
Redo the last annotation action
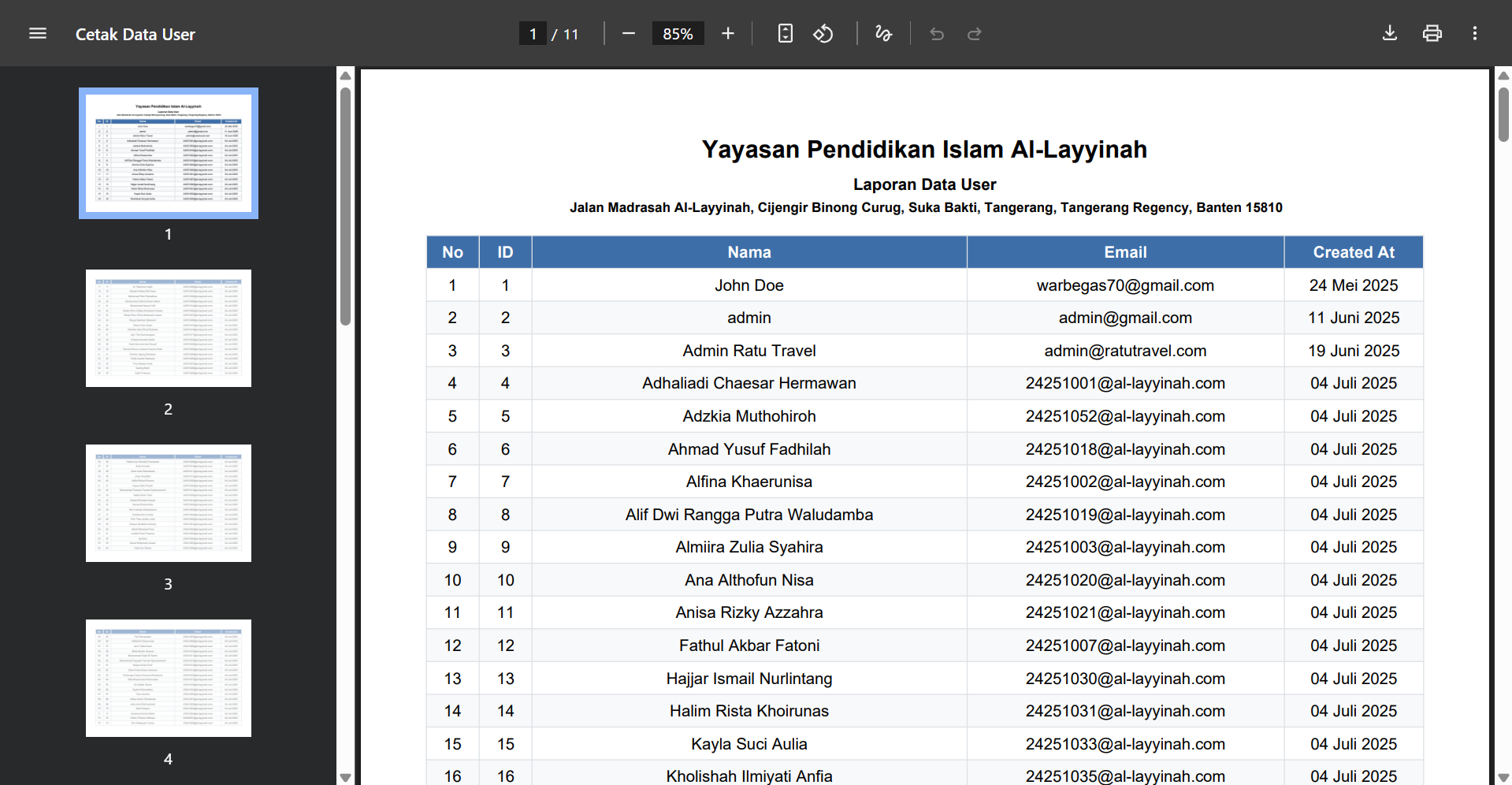[x=975, y=33]
